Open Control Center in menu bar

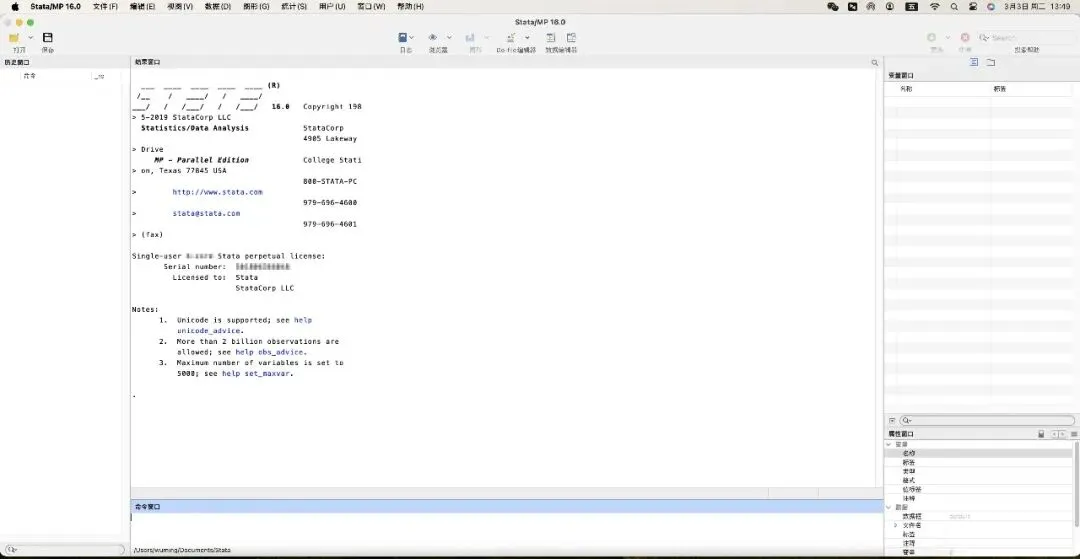click(x=973, y=6)
